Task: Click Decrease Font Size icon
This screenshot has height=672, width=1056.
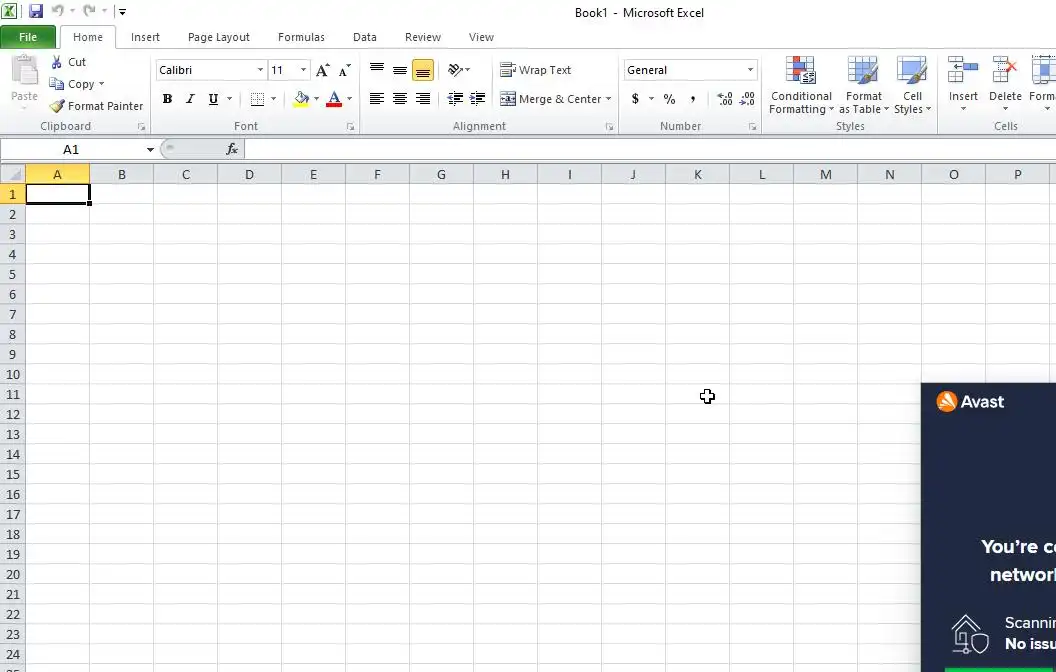Action: coord(344,70)
